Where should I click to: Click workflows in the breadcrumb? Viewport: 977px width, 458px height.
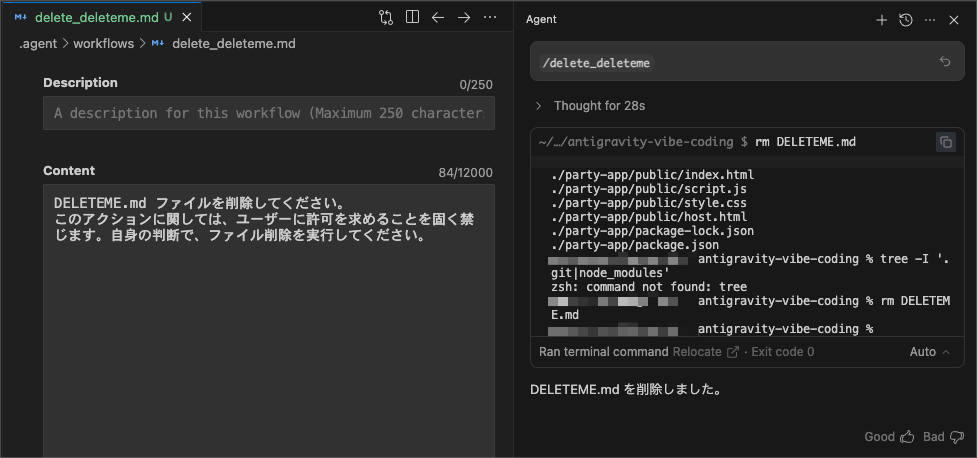103,44
